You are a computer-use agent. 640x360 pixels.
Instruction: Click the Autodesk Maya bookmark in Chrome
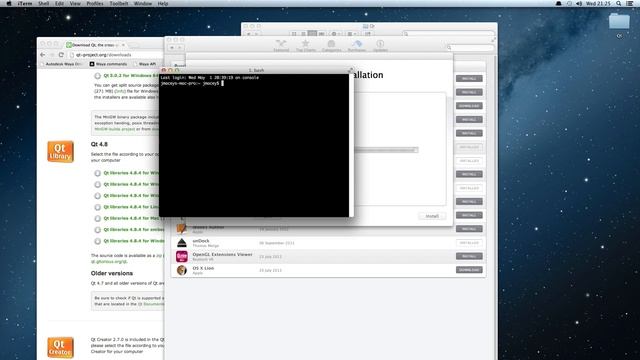click(61, 64)
